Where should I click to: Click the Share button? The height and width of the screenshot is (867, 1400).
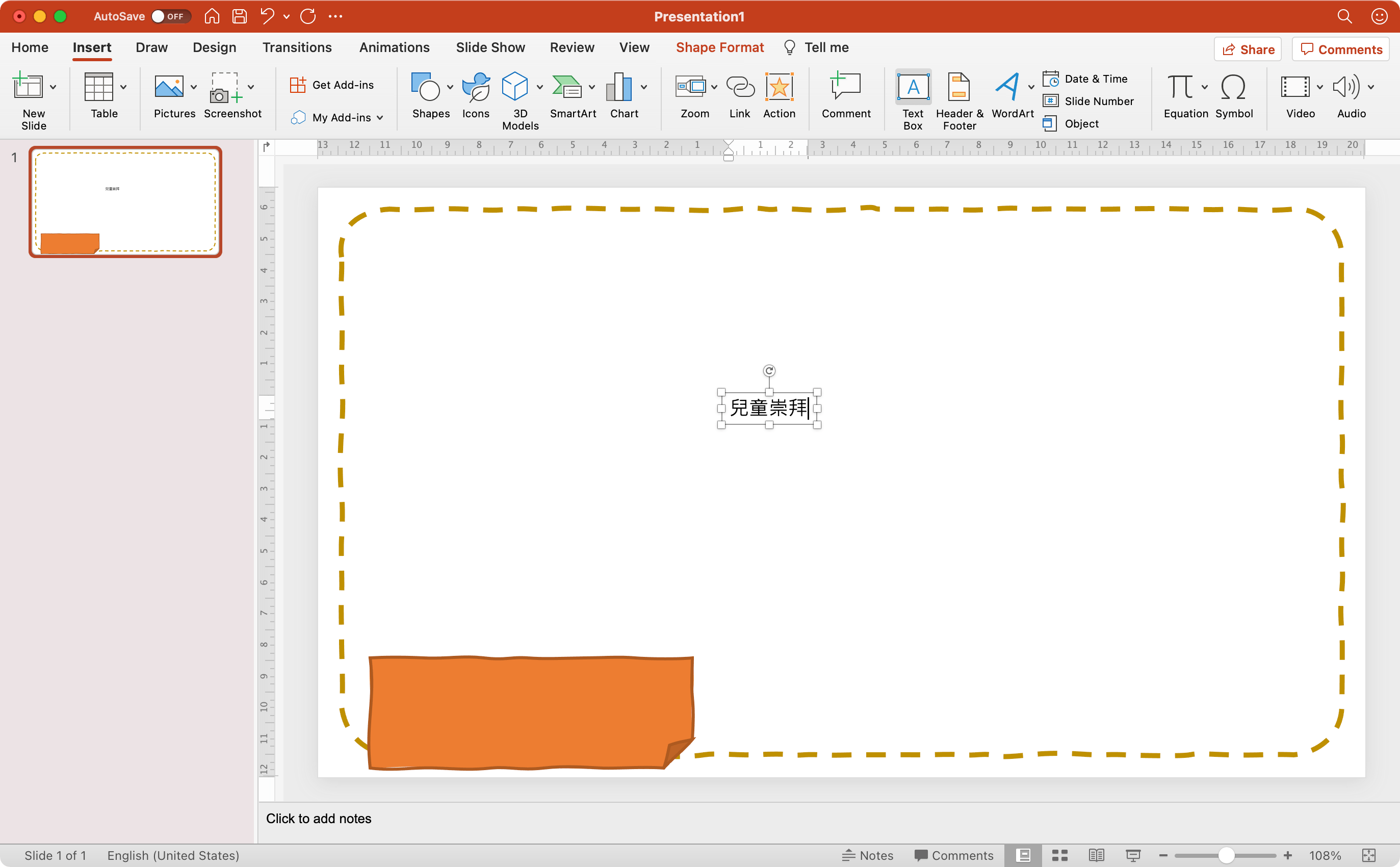tap(1248, 49)
